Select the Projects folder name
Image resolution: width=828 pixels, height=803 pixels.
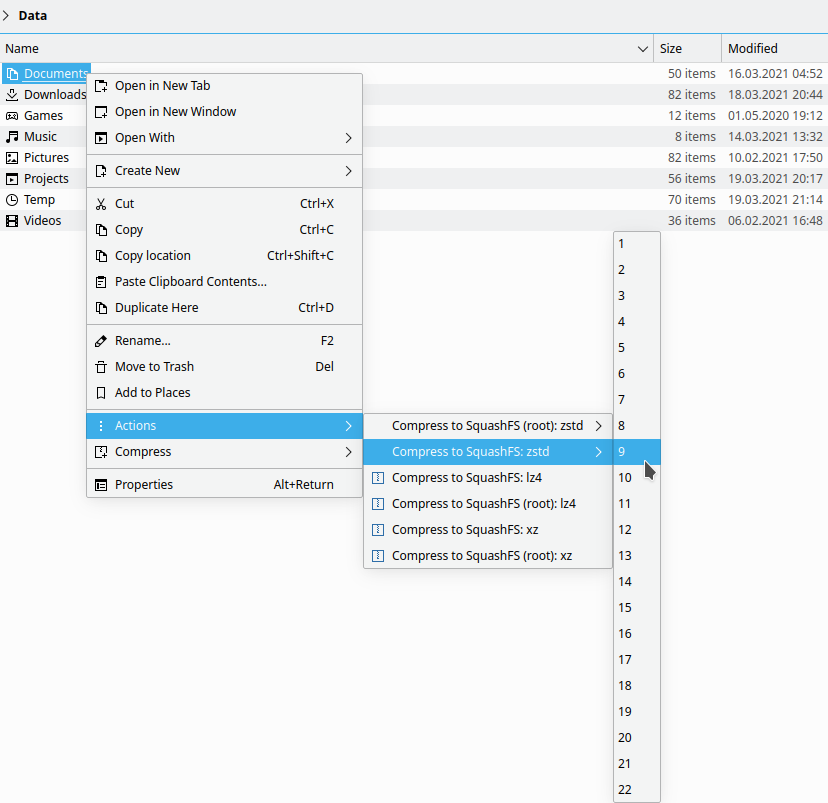tap(46, 179)
